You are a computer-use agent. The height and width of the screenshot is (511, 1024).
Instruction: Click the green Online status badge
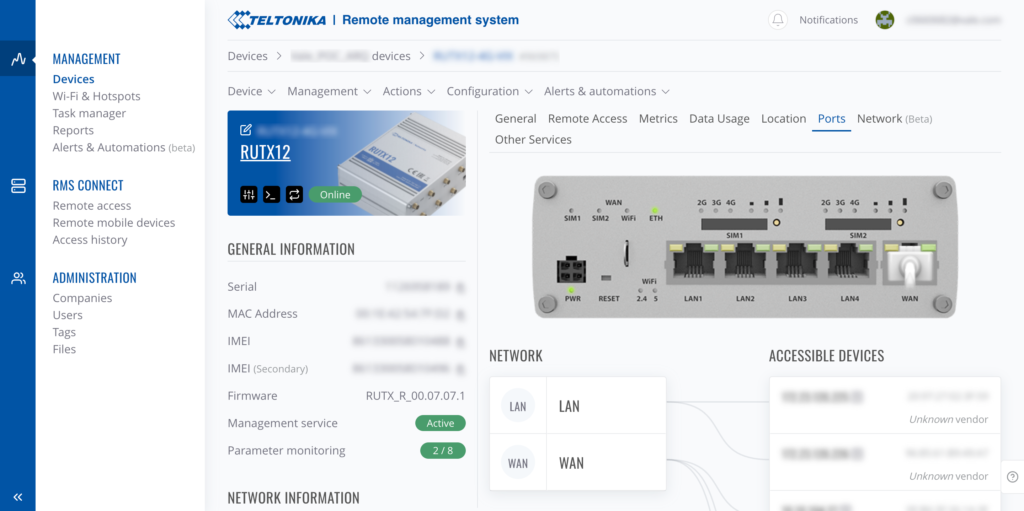335,195
